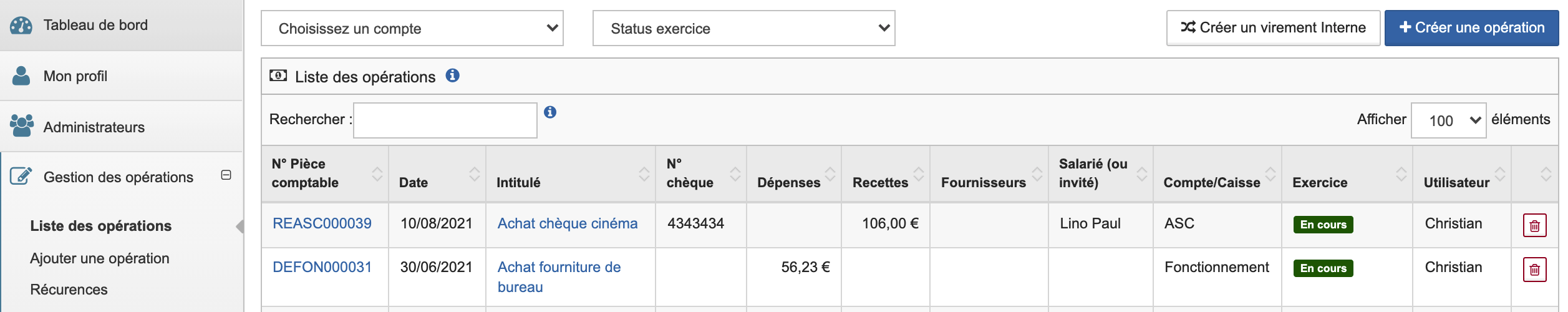The width and height of the screenshot is (1568, 312).
Task: Click the Administrateurs group icon
Action: 22,126
